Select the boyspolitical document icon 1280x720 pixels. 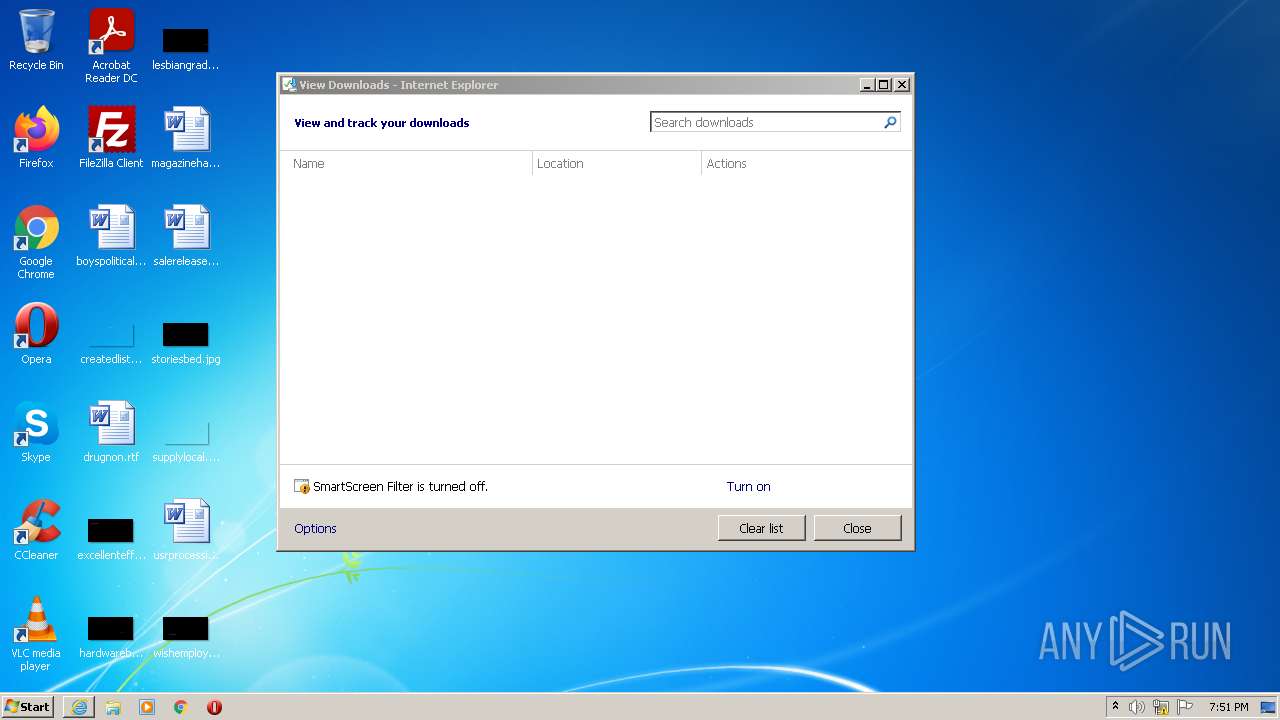coord(111,236)
